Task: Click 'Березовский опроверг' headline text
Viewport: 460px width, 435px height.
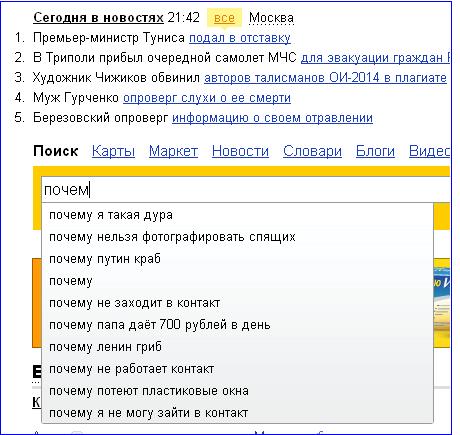Action: point(100,118)
